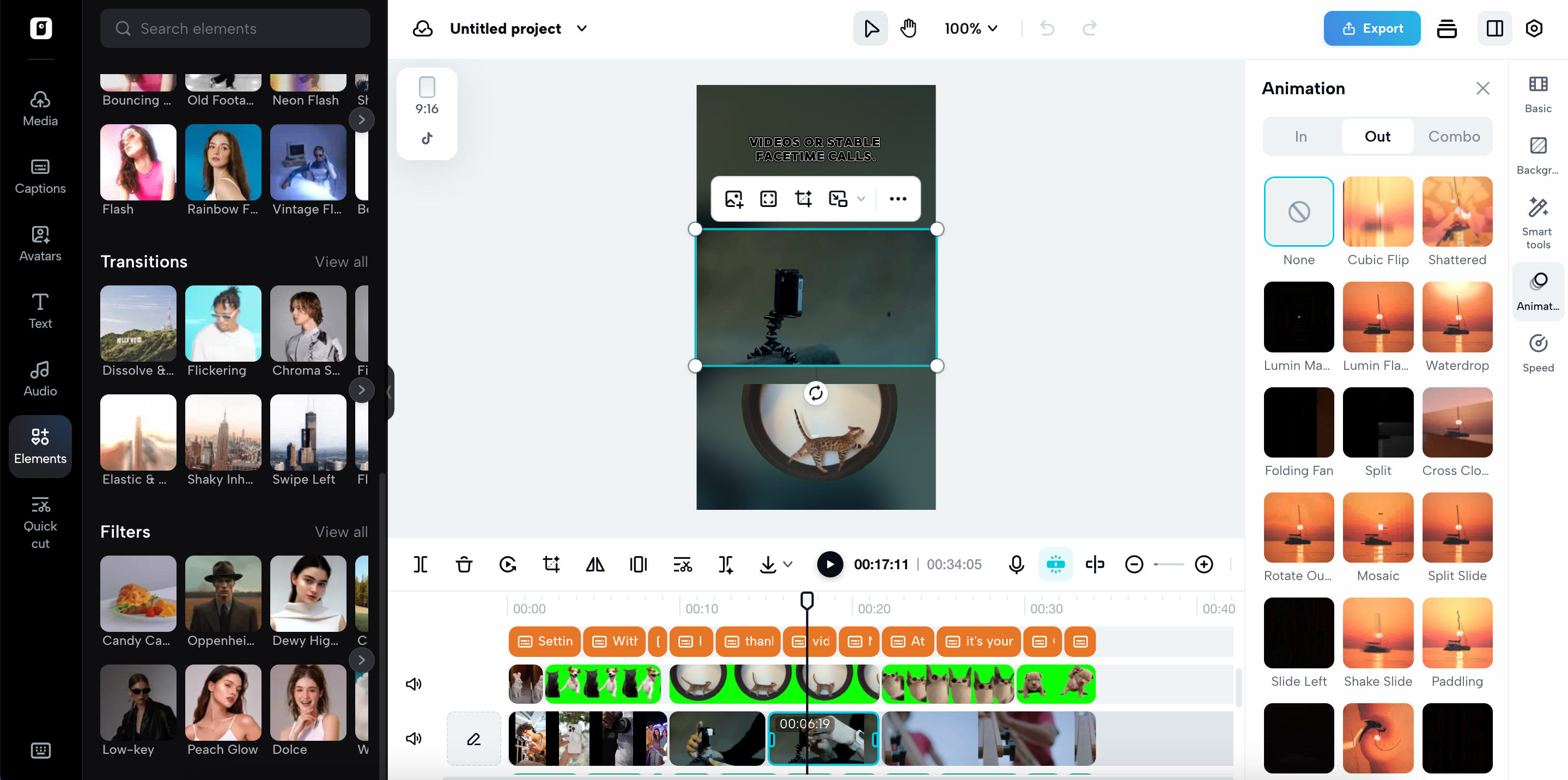Mute the main video track audio
The height and width of the screenshot is (780, 1568).
point(414,739)
